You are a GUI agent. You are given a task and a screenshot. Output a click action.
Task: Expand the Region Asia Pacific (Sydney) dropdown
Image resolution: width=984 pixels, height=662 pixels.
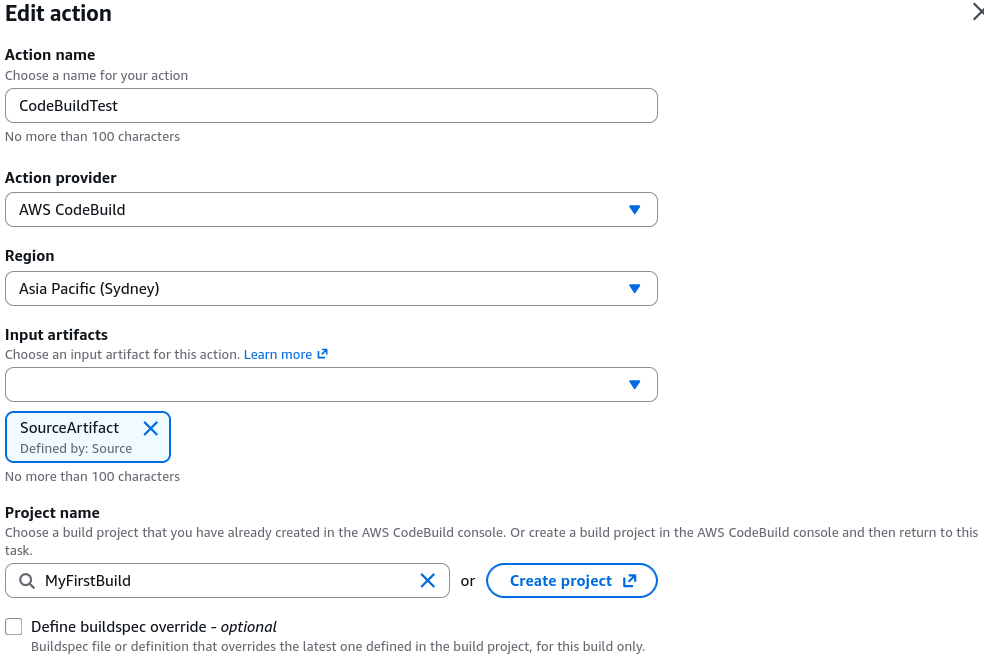331,289
